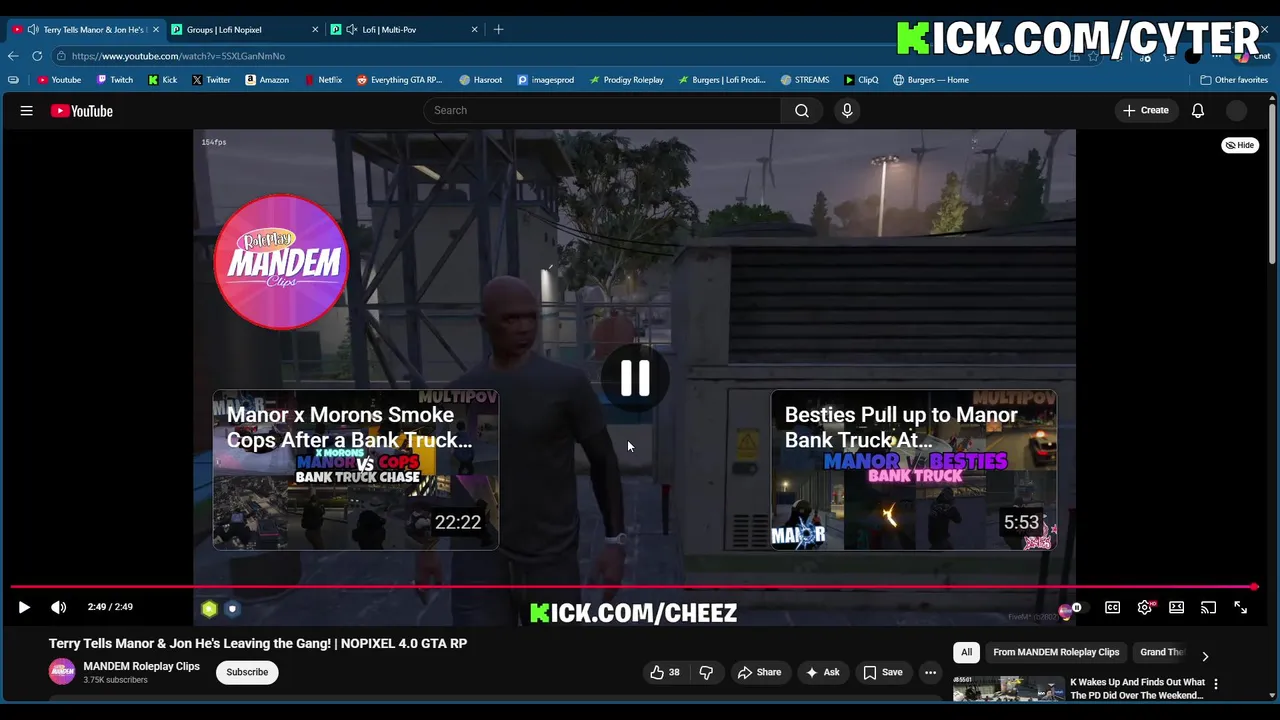Click the play button in player controls
This screenshot has width=1280, height=720.
click(24, 607)
